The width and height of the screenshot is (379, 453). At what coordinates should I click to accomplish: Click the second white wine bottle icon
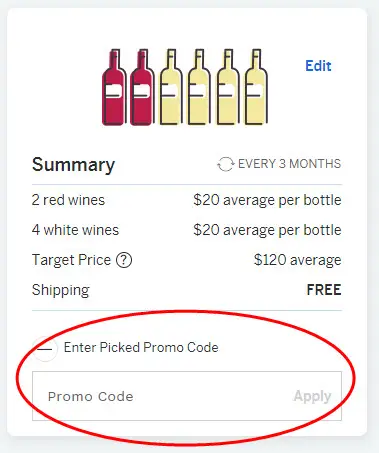pos(199,87)
